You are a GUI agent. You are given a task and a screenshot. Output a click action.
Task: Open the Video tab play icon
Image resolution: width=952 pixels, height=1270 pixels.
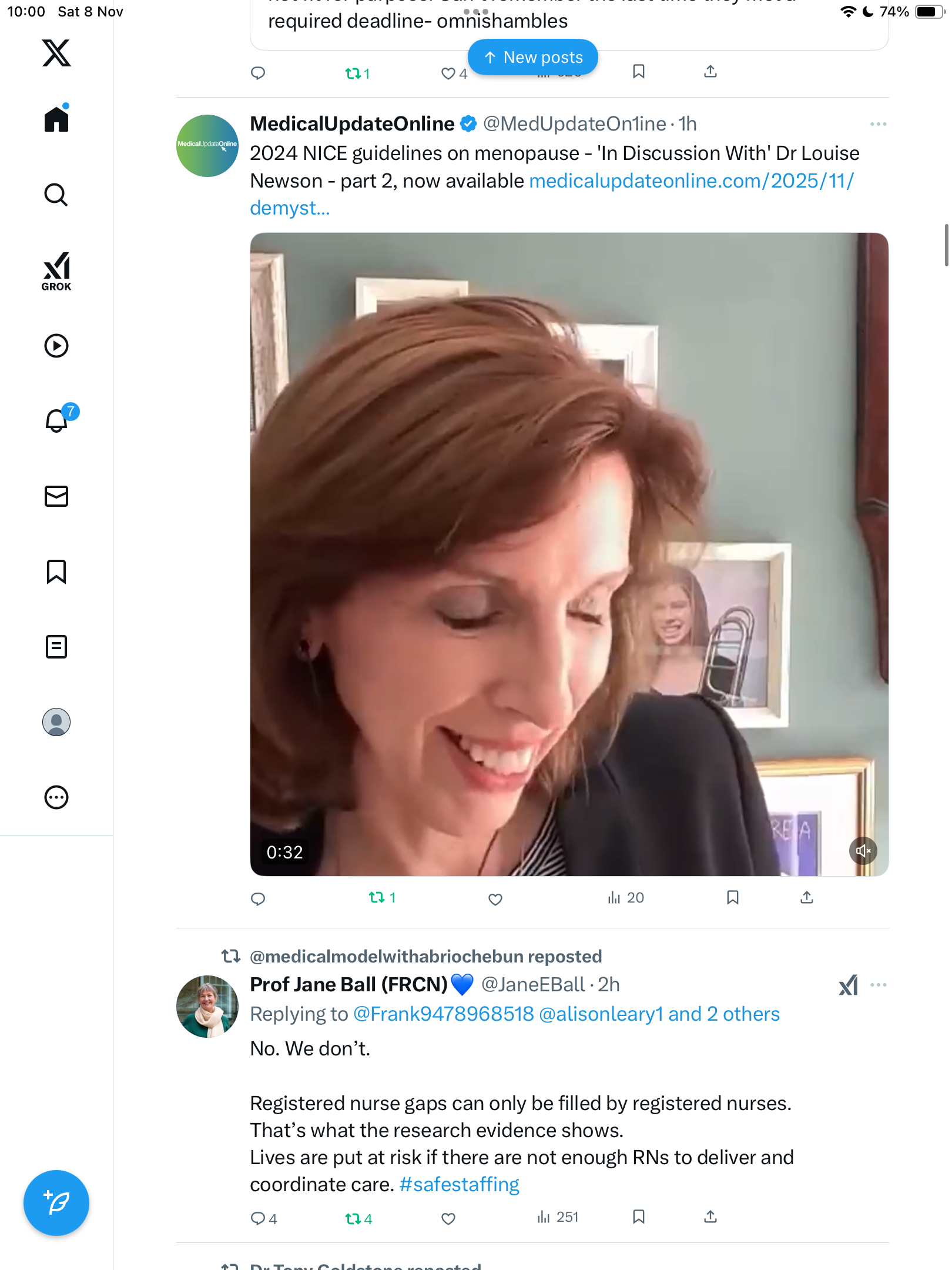[56, 346]
